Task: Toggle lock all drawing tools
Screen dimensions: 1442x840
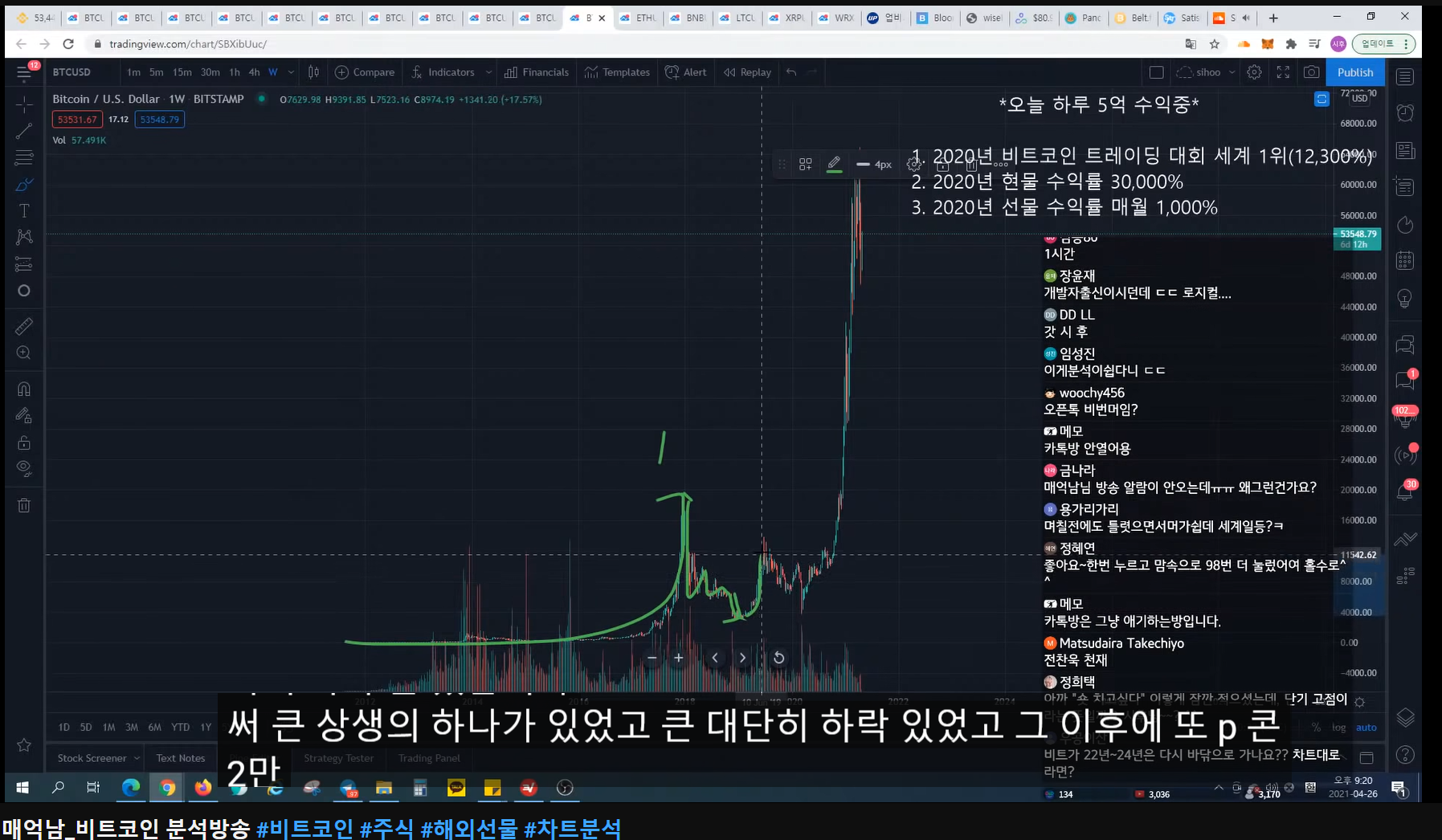Action: click(x=24, y=442)
